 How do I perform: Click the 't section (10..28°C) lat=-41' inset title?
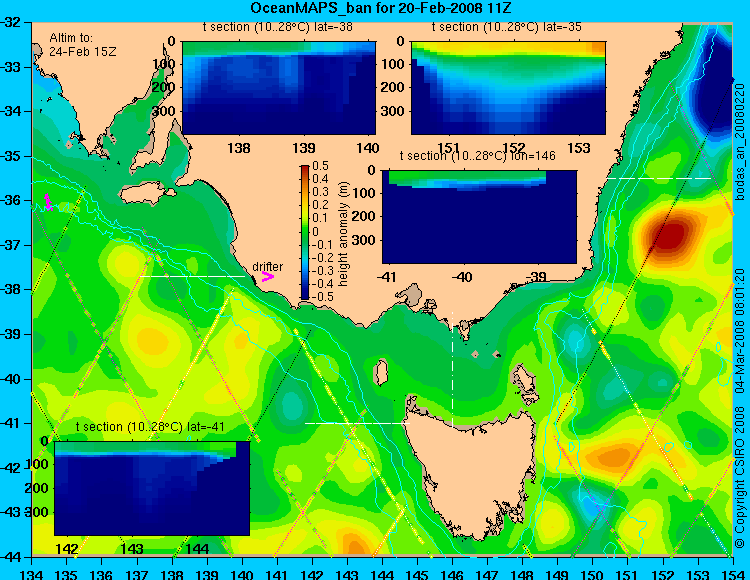point(150,427)
